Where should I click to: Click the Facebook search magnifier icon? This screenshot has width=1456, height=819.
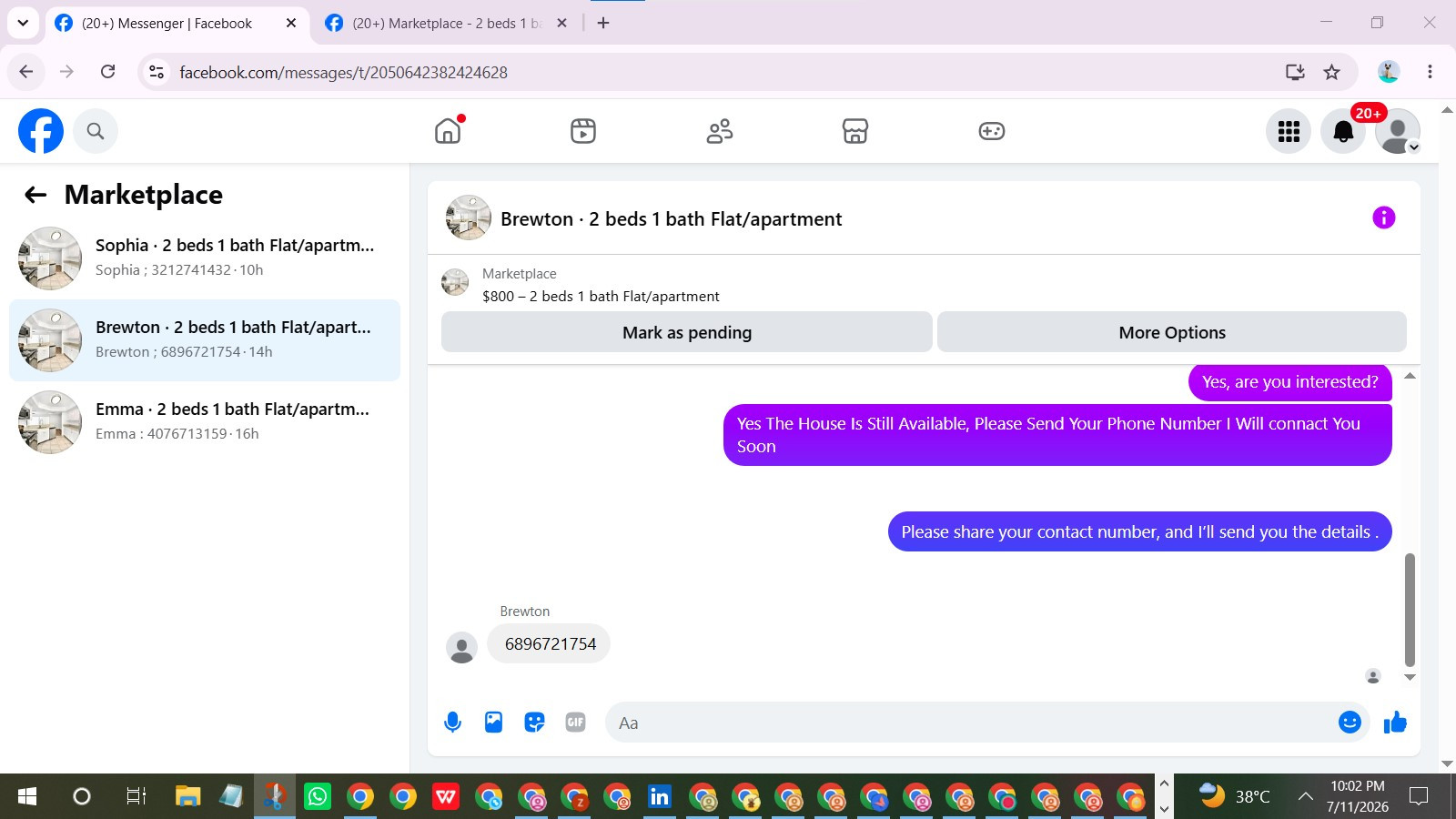(96, 131)
